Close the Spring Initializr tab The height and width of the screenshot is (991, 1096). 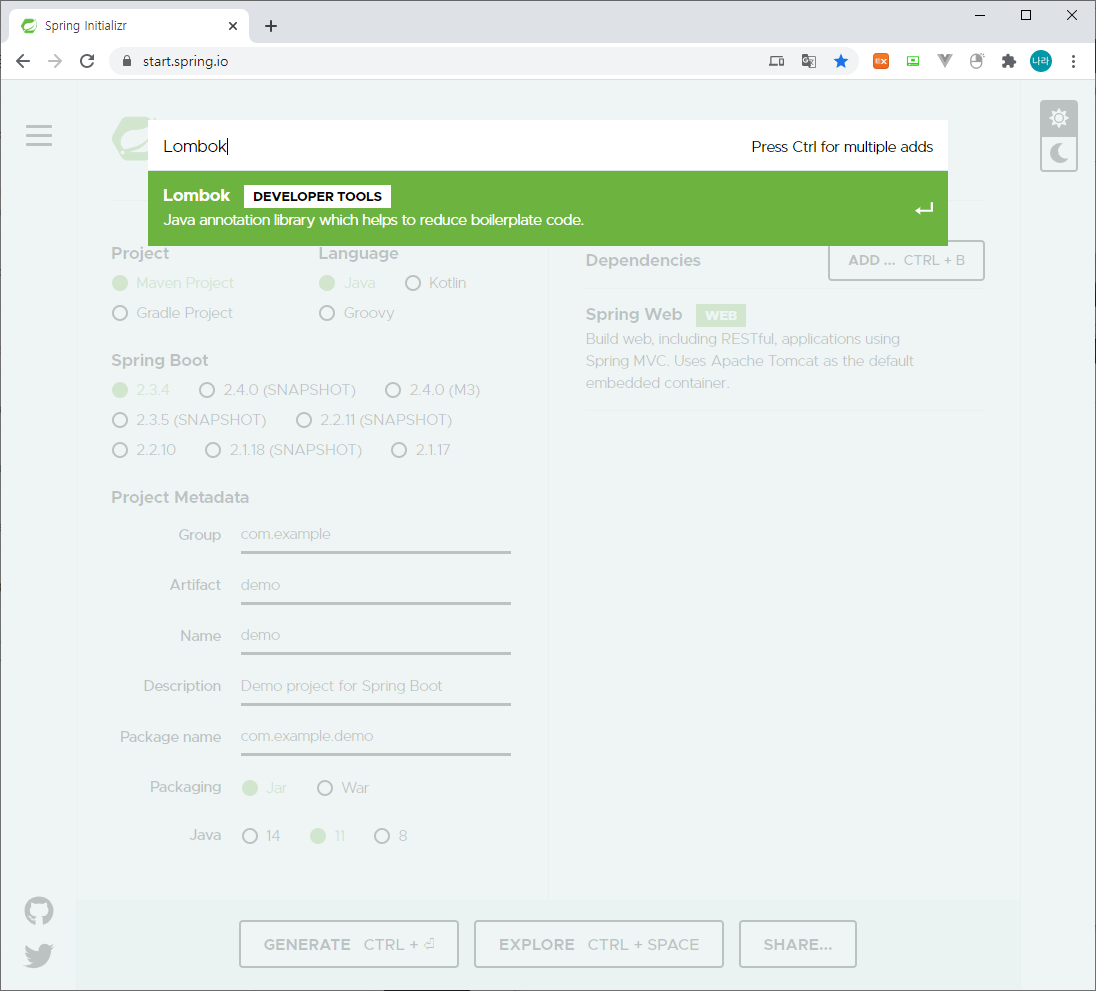233,26
